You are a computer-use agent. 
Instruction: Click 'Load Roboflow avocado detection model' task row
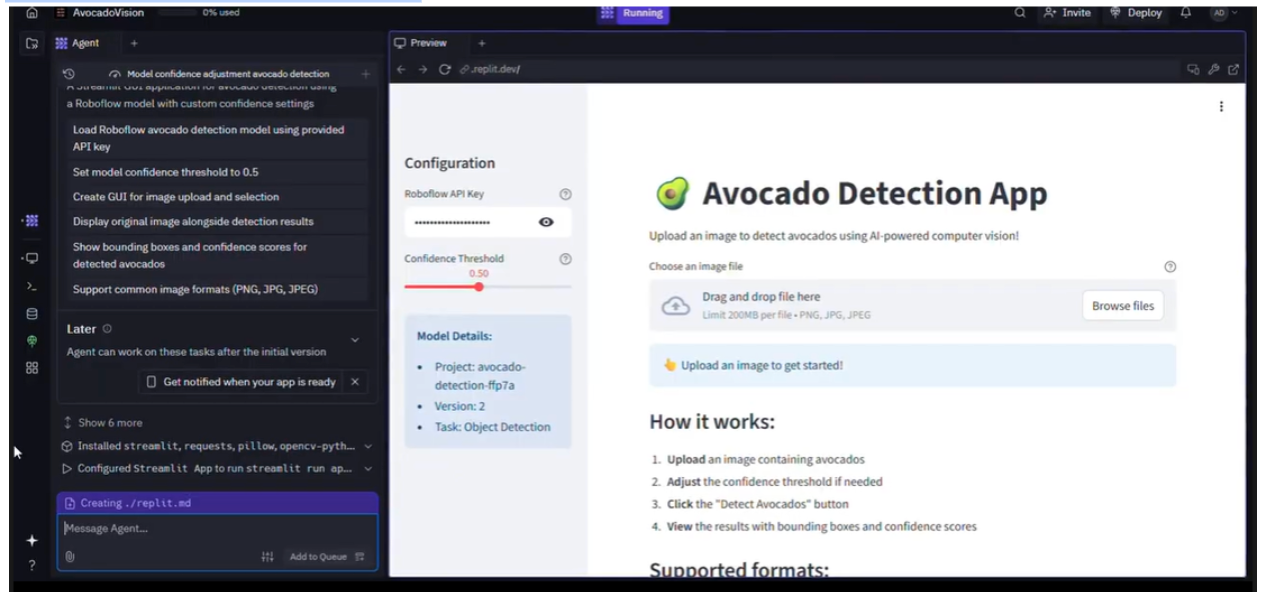(218, 138)
